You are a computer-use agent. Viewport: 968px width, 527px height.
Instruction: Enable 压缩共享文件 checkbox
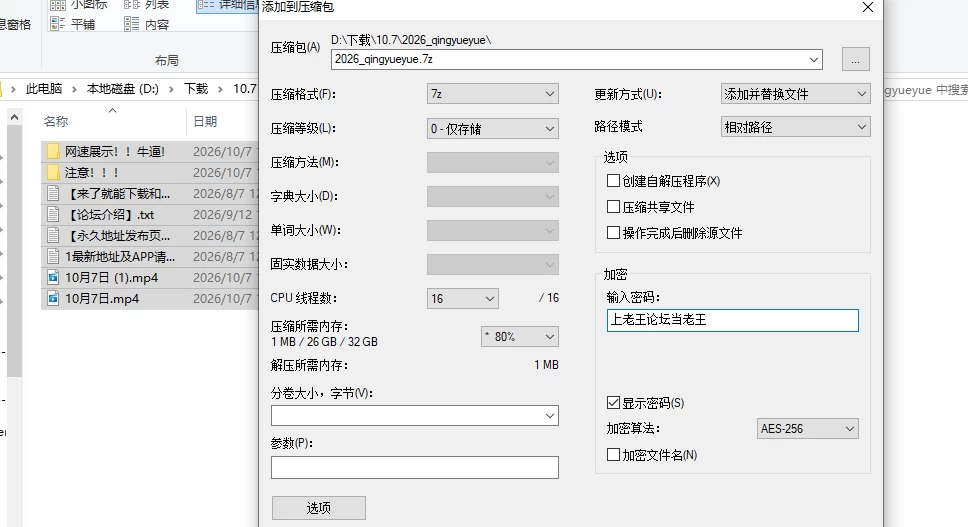tap(613, 207)
